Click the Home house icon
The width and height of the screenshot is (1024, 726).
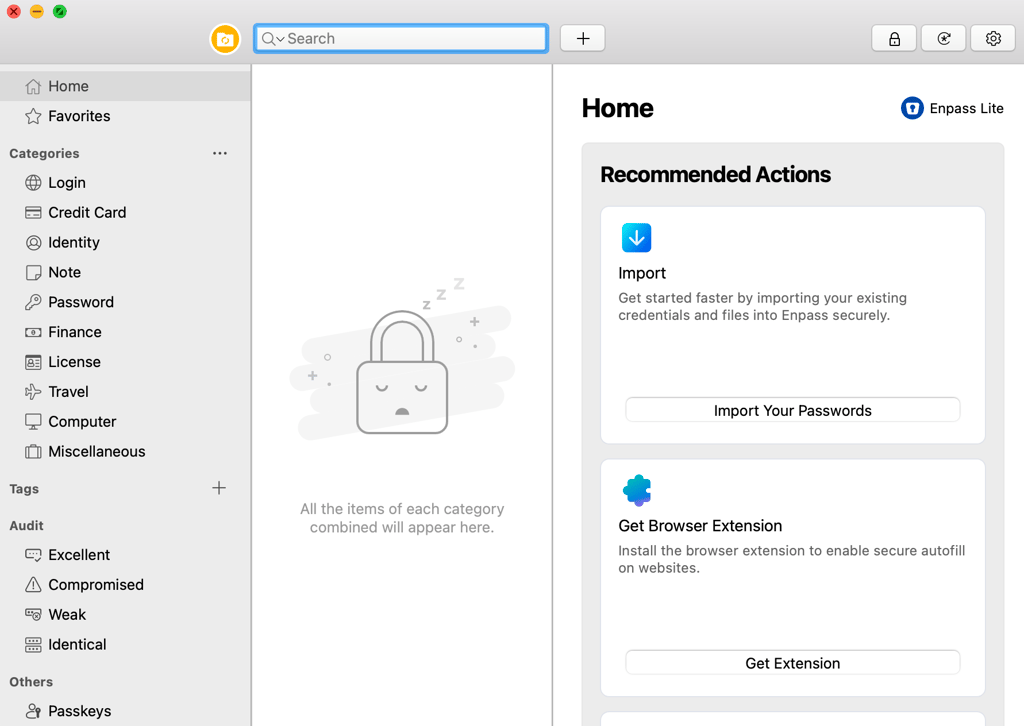(x=33, y=86)
